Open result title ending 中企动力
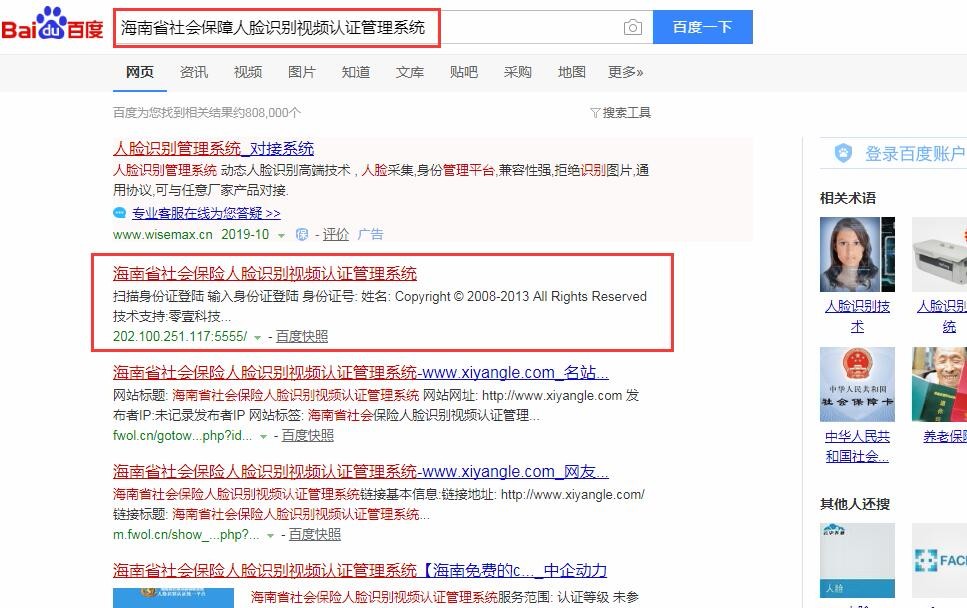 360,570
